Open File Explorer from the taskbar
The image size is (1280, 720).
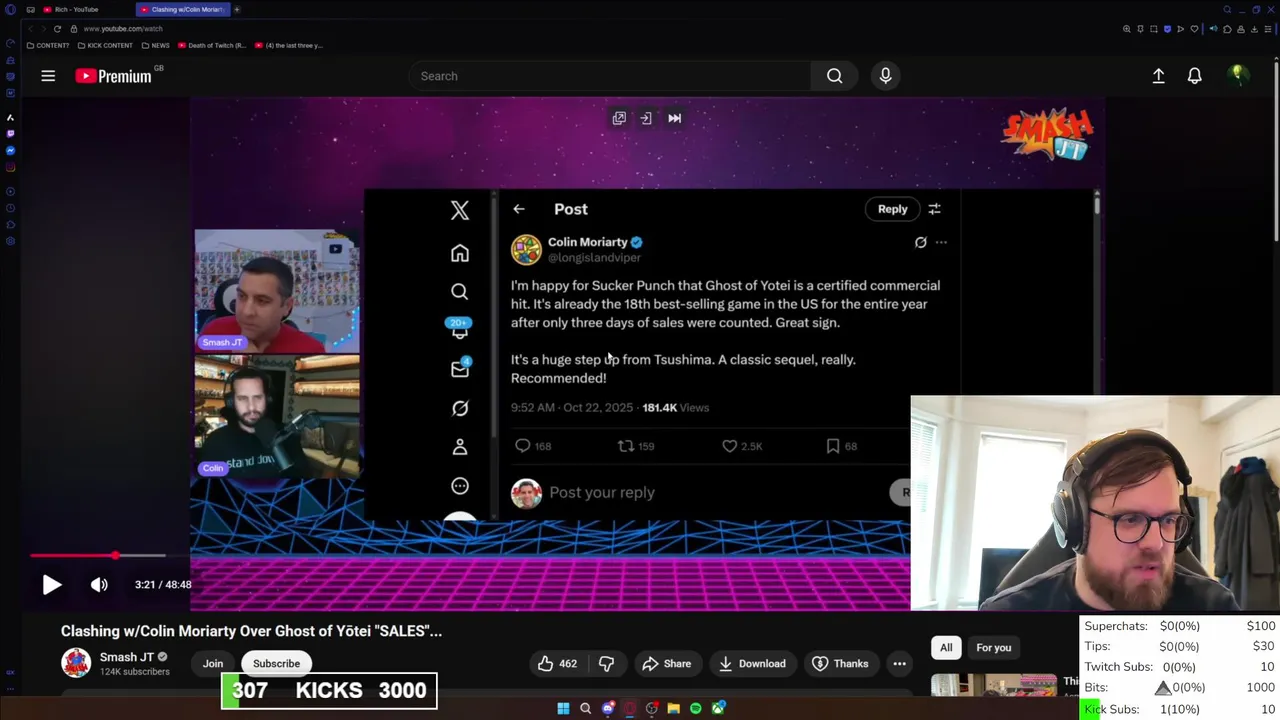pos(673,708)
